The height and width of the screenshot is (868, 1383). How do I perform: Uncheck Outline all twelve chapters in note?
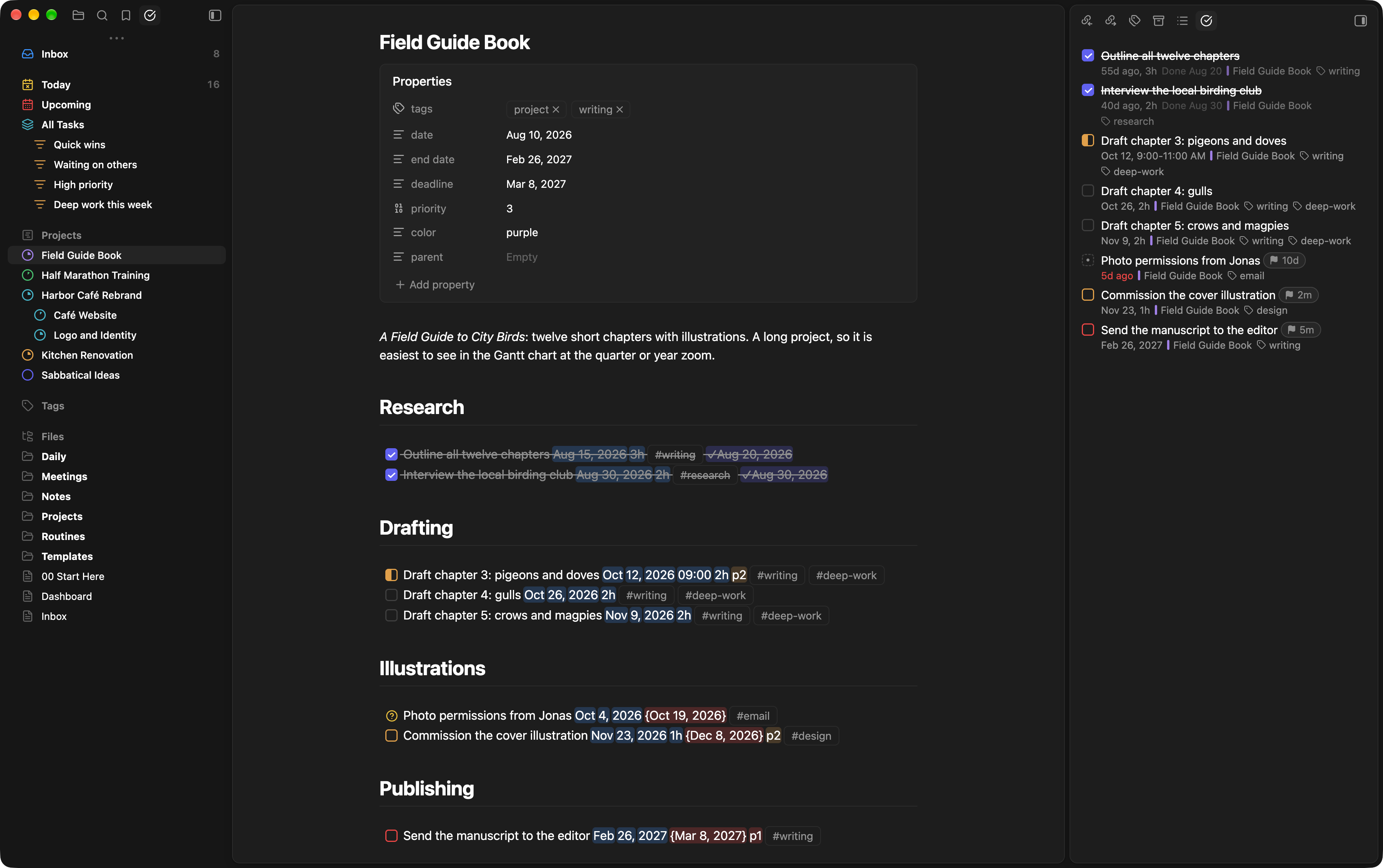(x=391, y=455)
